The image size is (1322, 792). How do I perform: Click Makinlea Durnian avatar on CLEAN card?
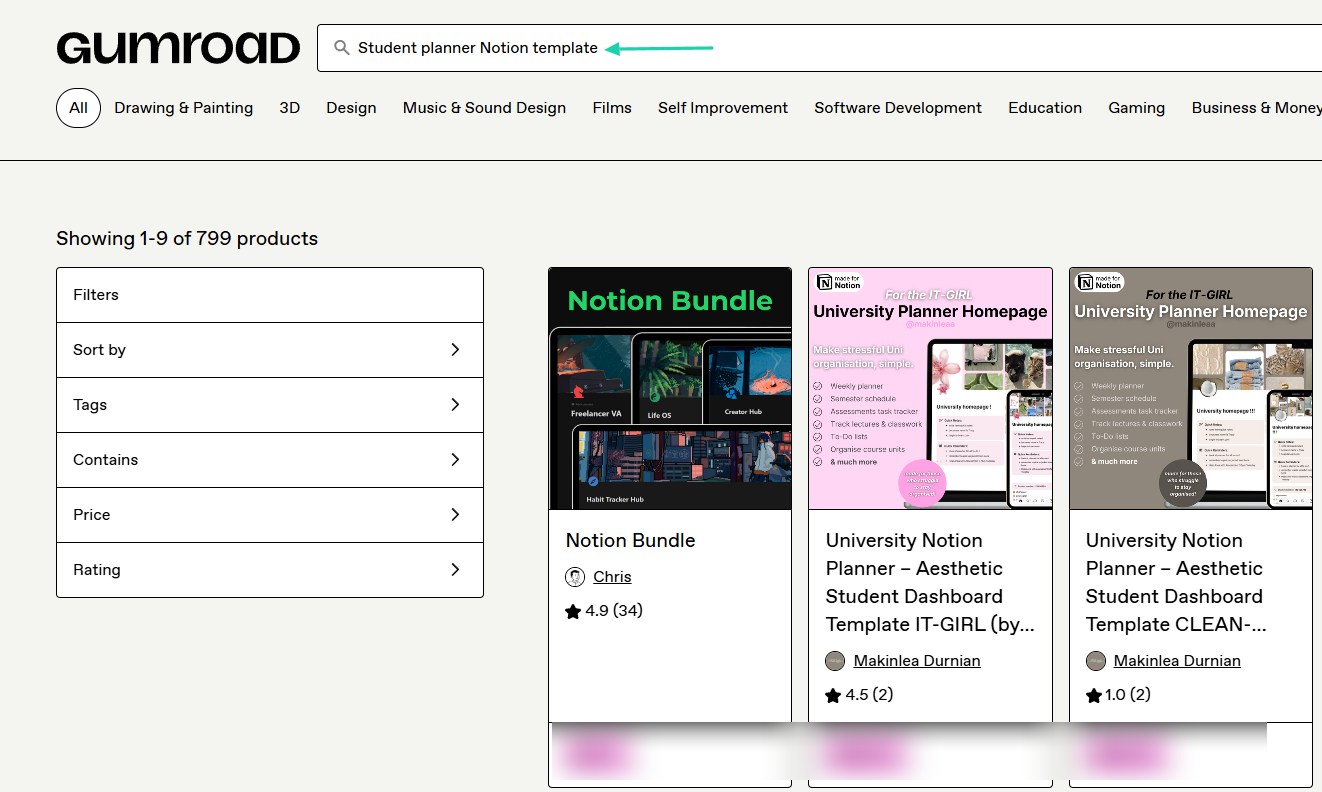[x=1096, y=661]
